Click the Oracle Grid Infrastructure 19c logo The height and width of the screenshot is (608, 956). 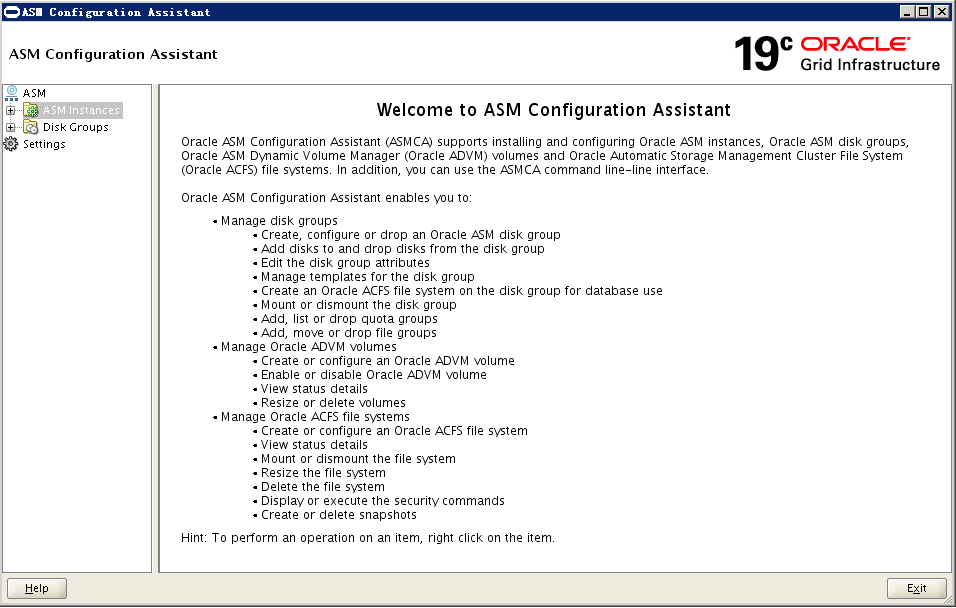coord(836,53)
